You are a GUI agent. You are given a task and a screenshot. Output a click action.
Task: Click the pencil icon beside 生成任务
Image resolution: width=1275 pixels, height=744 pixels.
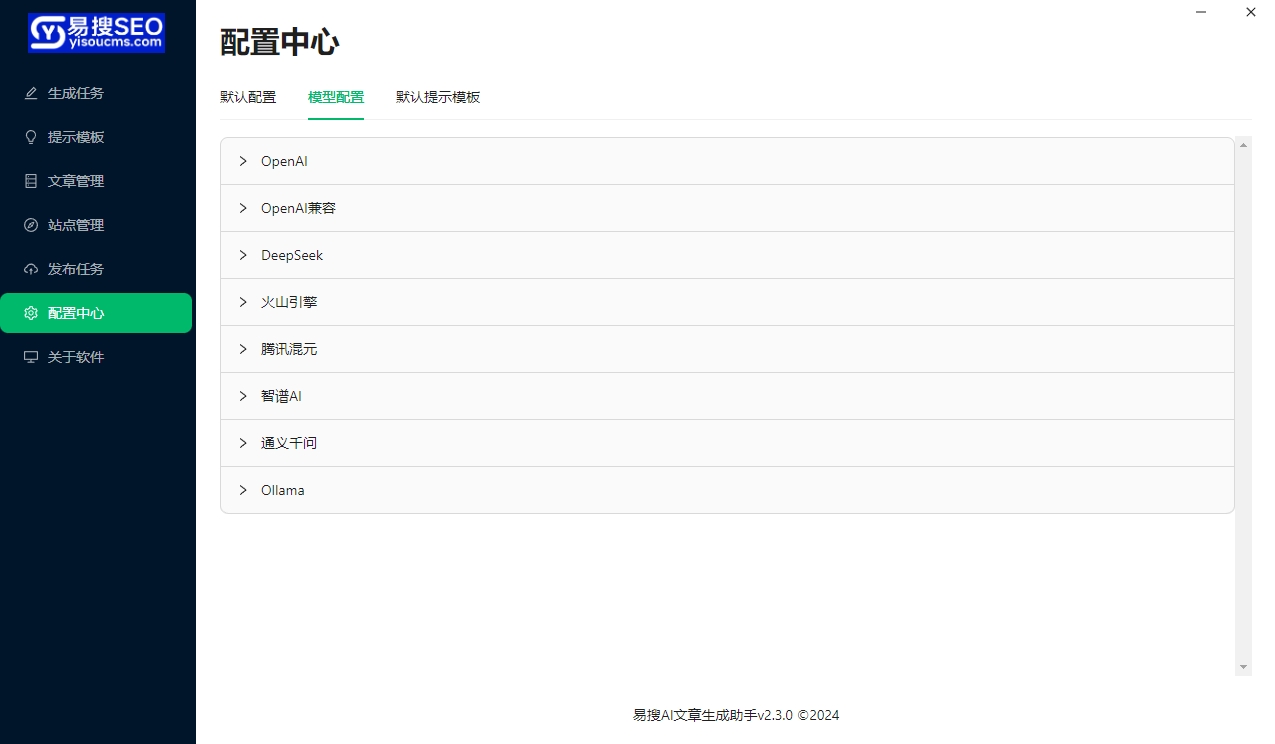pyautogui.click(x=31, y=93)
